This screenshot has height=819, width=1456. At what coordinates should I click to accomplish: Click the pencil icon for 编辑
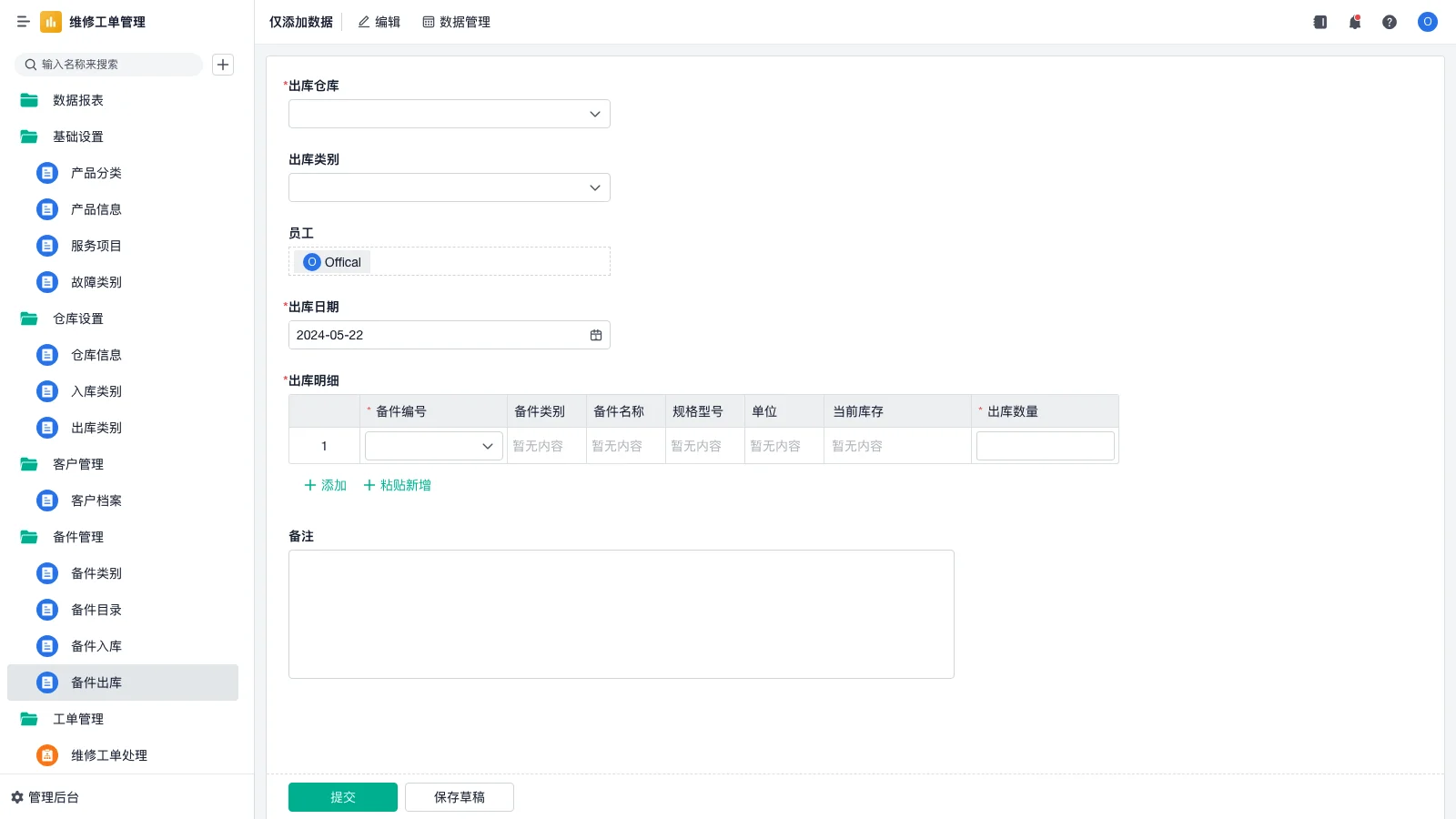[x=364, y=22]
